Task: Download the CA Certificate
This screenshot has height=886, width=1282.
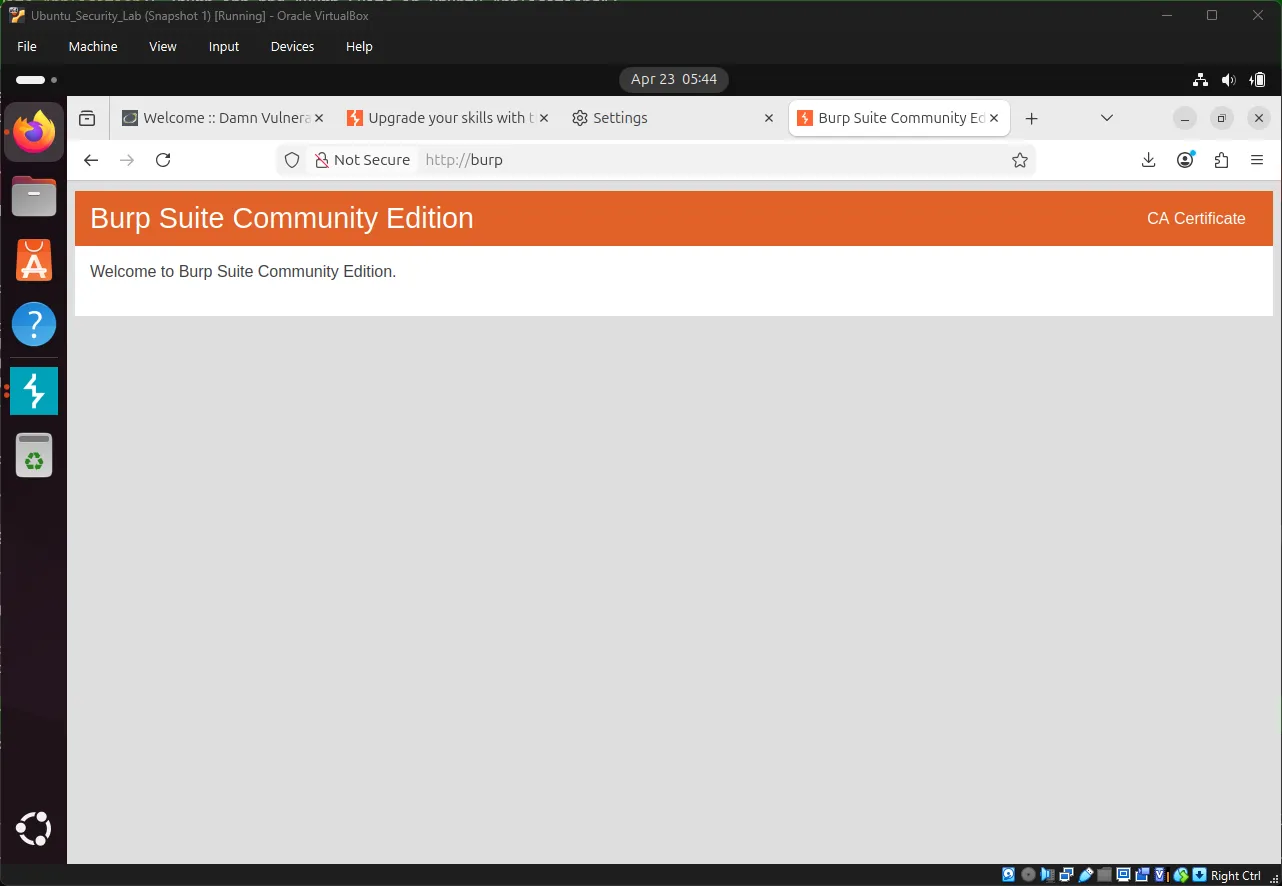Action: pos(1196,218)
